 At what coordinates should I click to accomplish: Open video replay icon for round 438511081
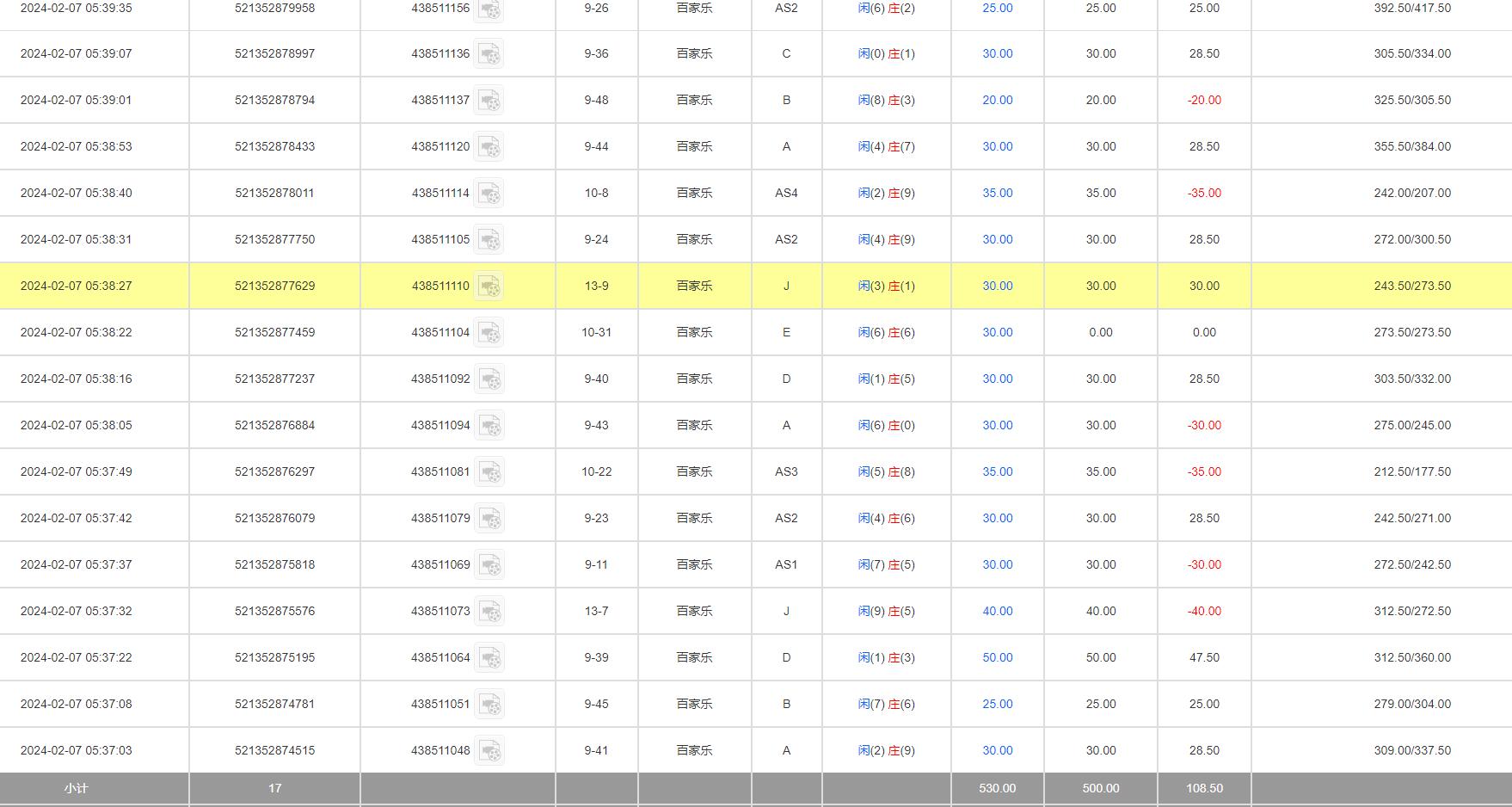[489, 471]
